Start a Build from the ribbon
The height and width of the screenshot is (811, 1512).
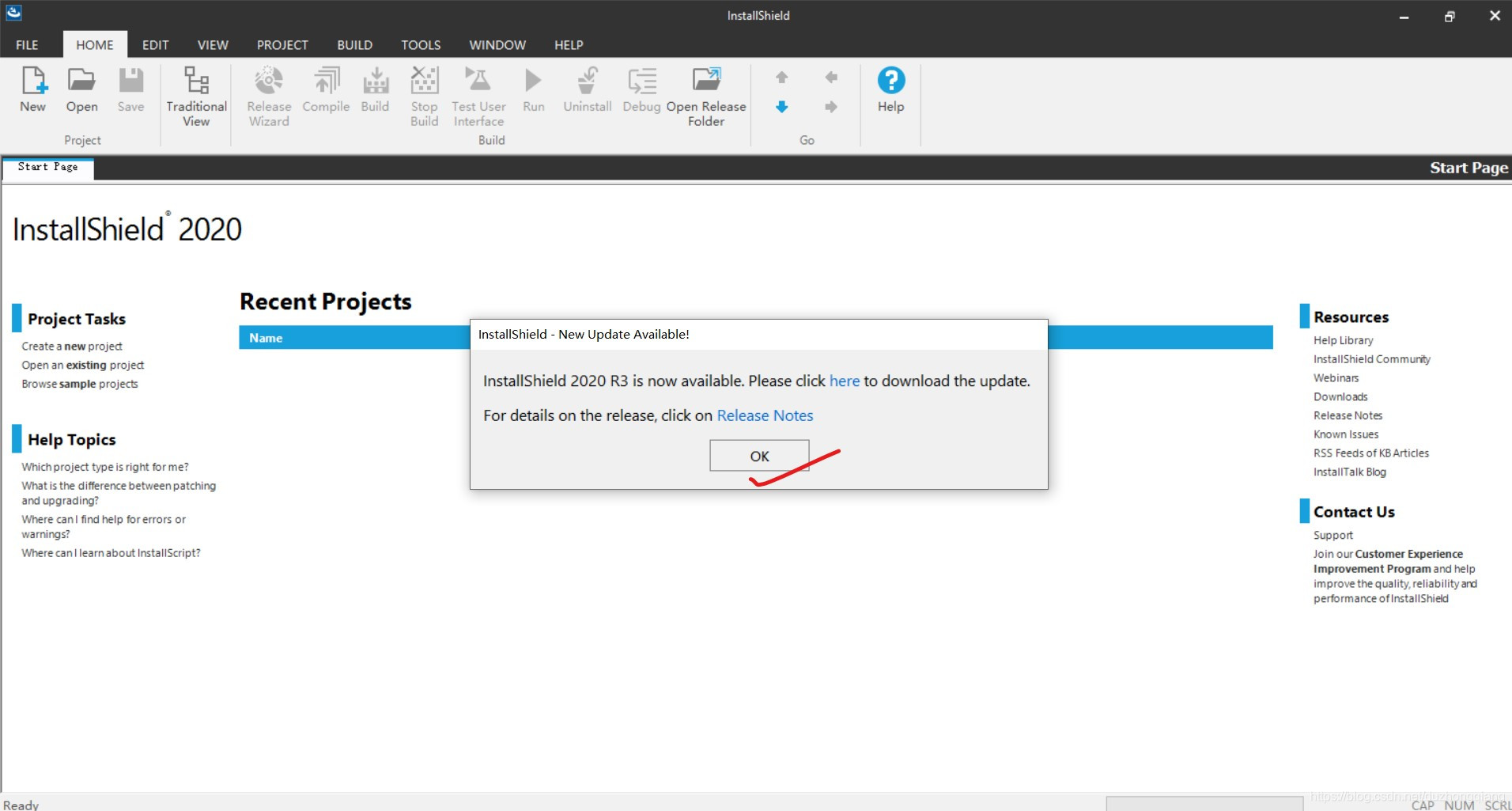pos(375,89)
